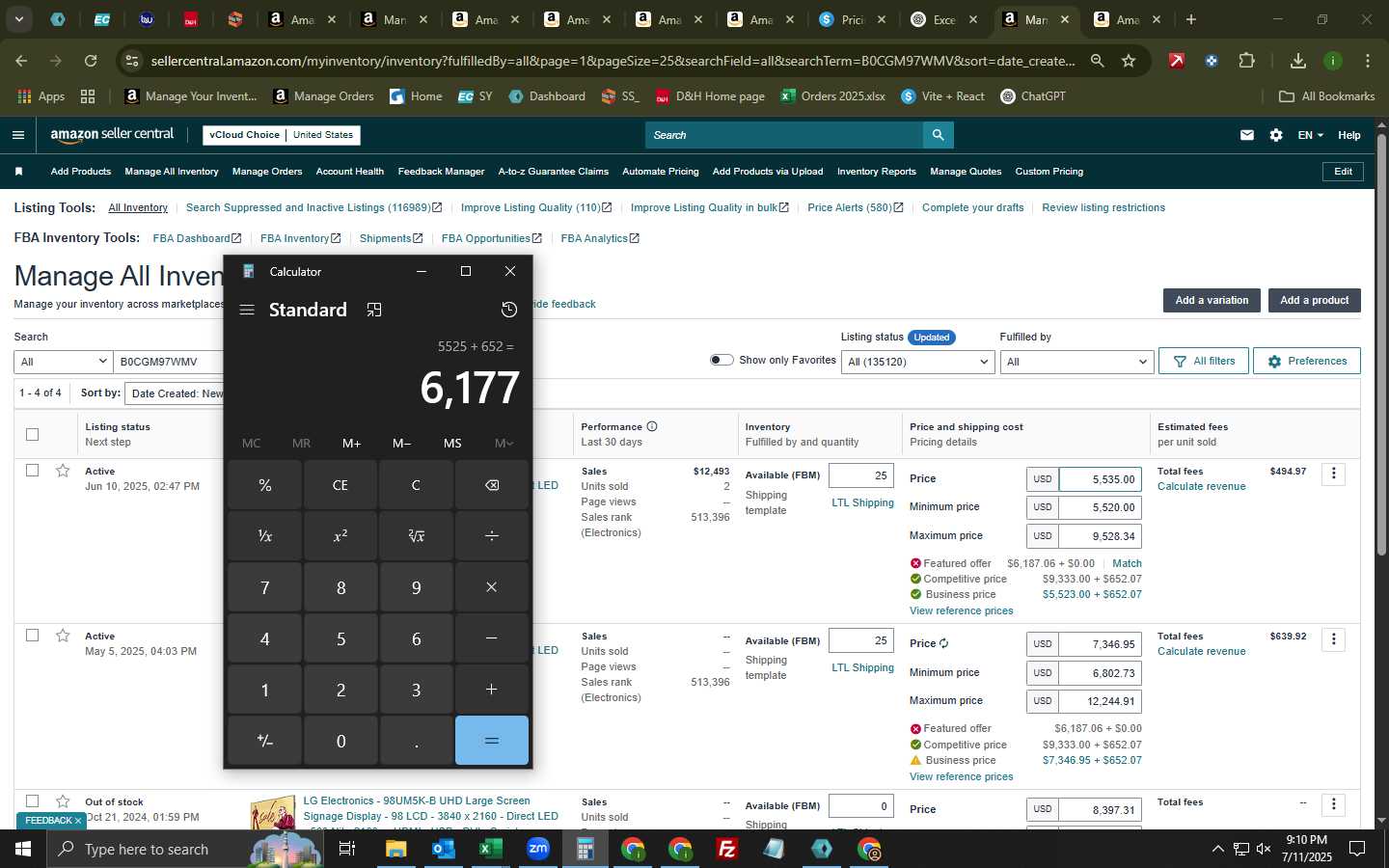
Task: Open Chrome tab search dropdown arrow
Action: [x=18, y=19]
